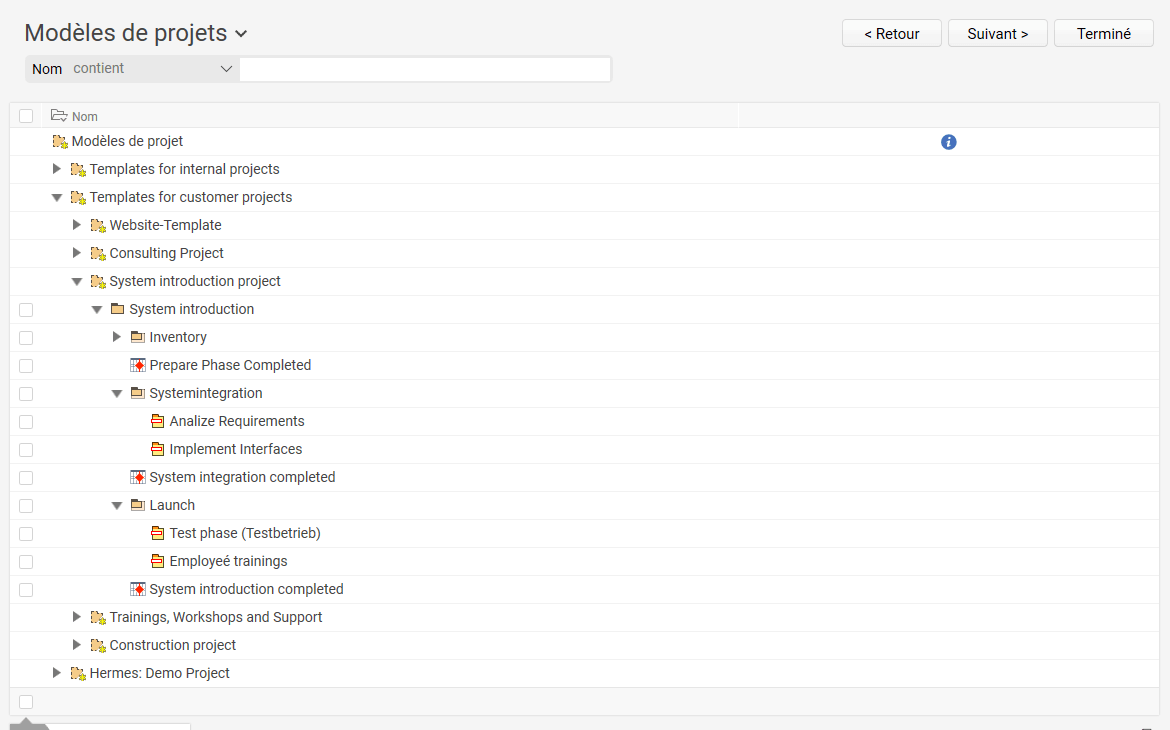Click the Inventory folder icon

tap(137, 337)
